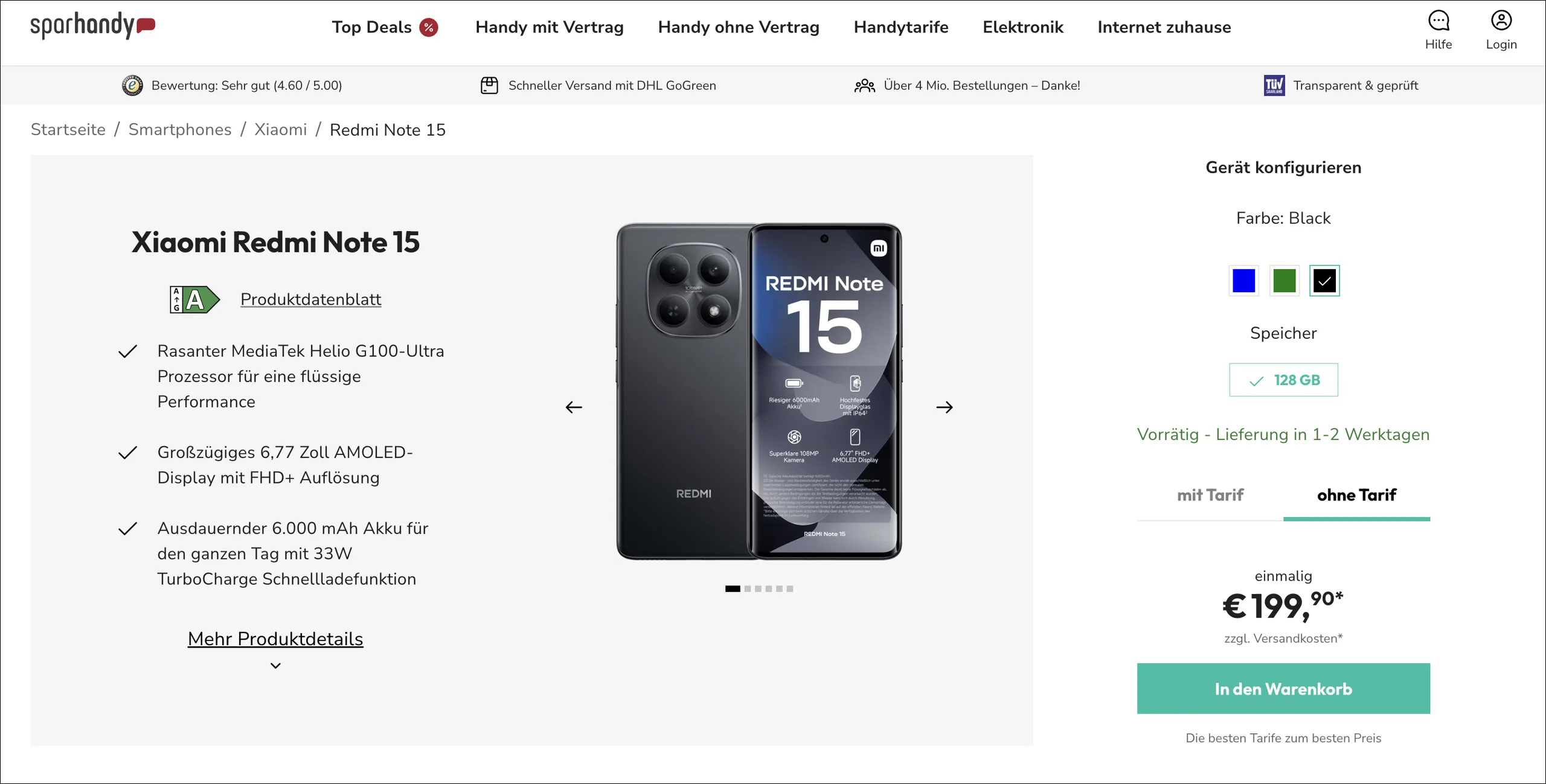Click the DHL GoGreen shipping icon

[x=489, y=85]
